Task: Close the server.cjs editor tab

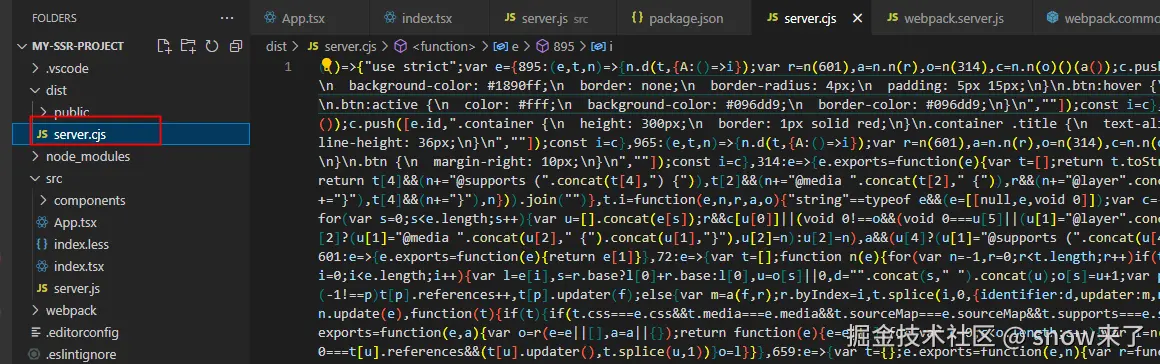Action: (857, 18)
